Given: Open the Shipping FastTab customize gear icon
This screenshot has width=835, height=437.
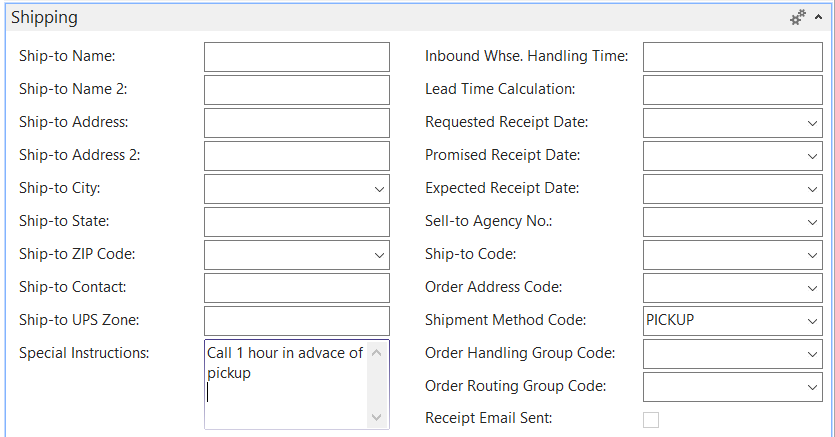Looking at the screenshot, I should (x=798, y=18).
